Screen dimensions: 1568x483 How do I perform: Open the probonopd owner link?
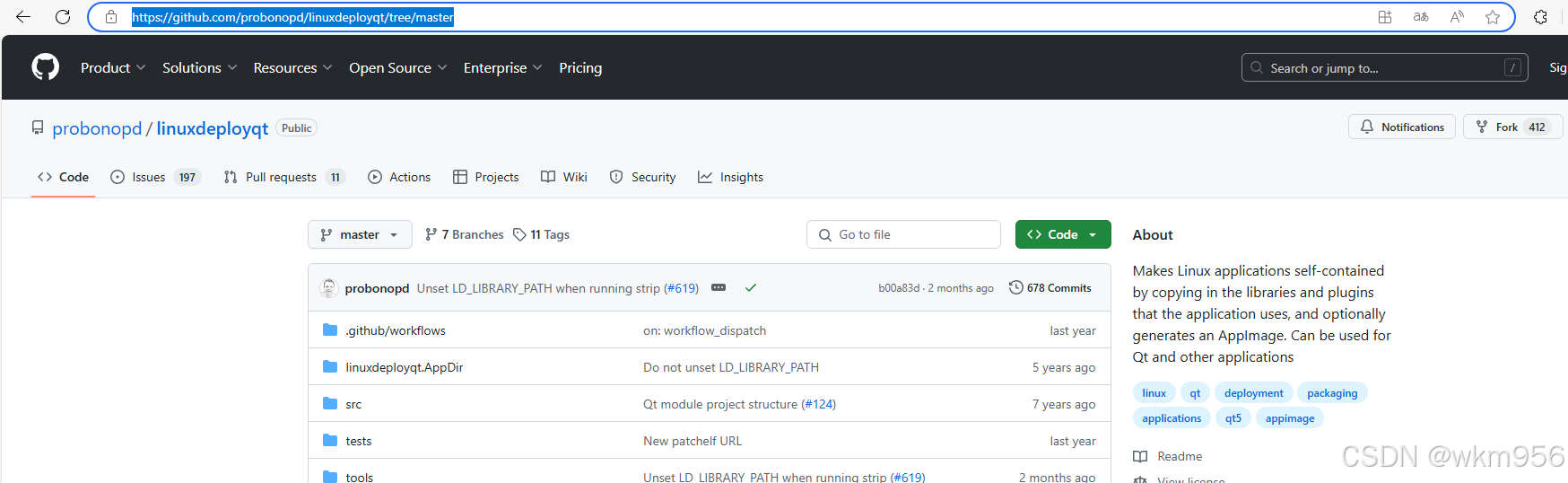click(x=97, y=128)
